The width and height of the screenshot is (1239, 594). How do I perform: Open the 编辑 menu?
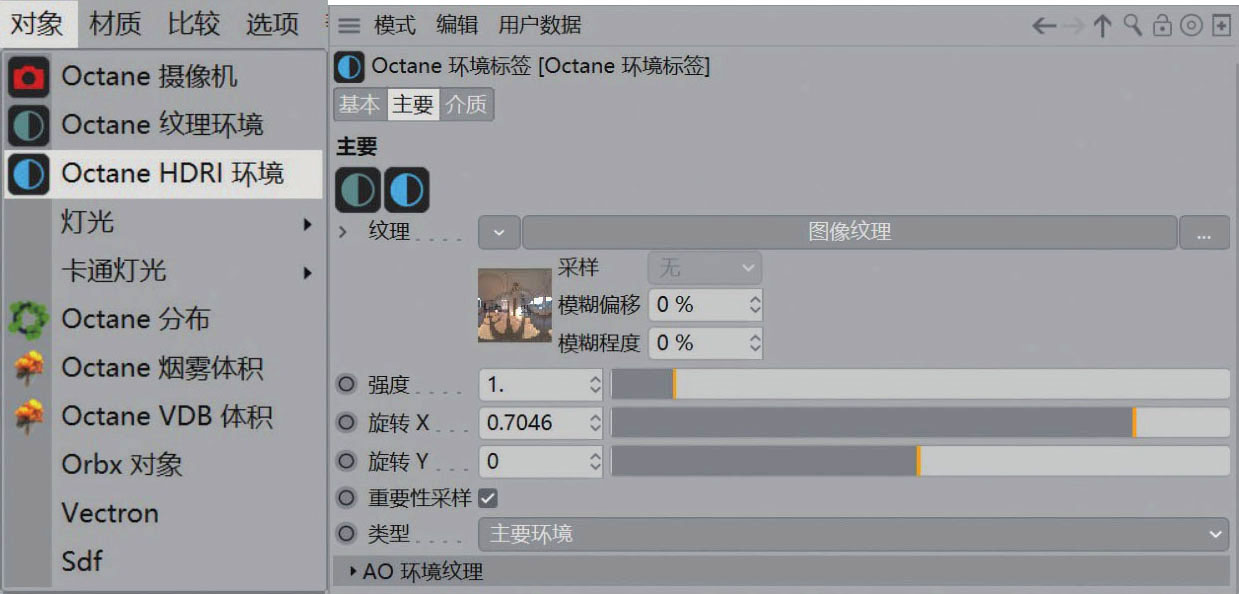coord(458,25)
